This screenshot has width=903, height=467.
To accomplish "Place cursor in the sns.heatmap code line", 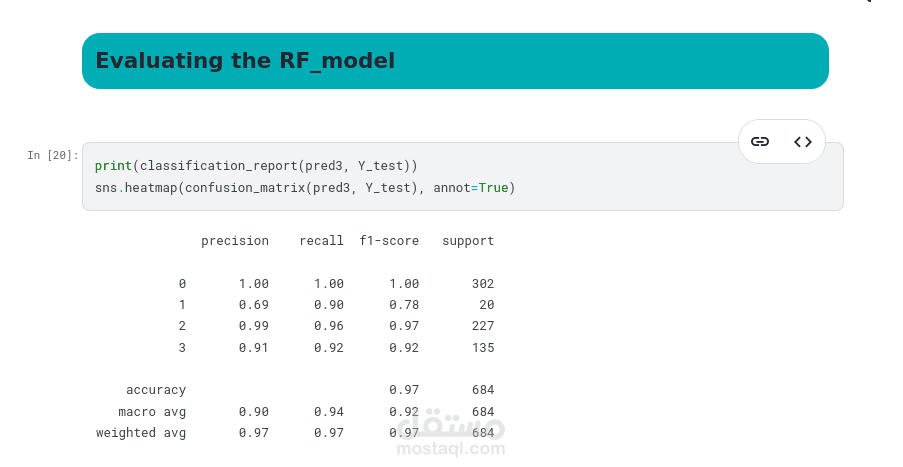I will tap(304, 187).
